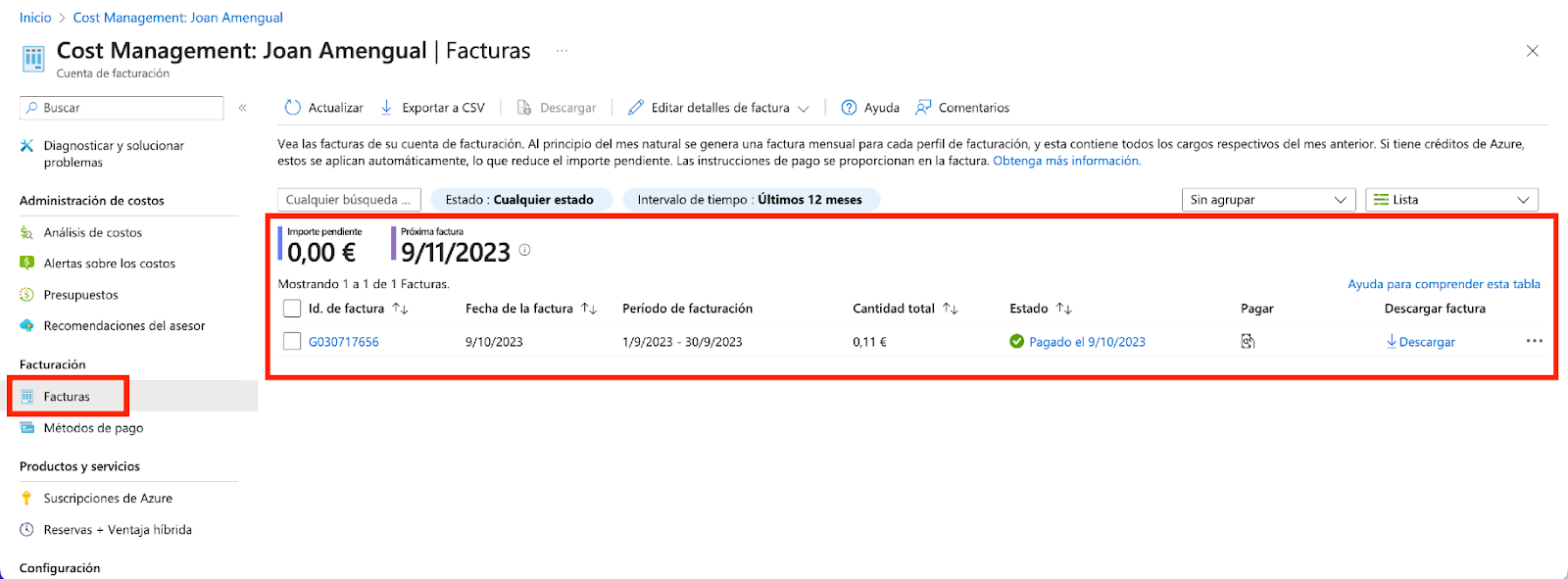Sort by Id. de factura arrows

pyautogui.click(x=400, y=309)
